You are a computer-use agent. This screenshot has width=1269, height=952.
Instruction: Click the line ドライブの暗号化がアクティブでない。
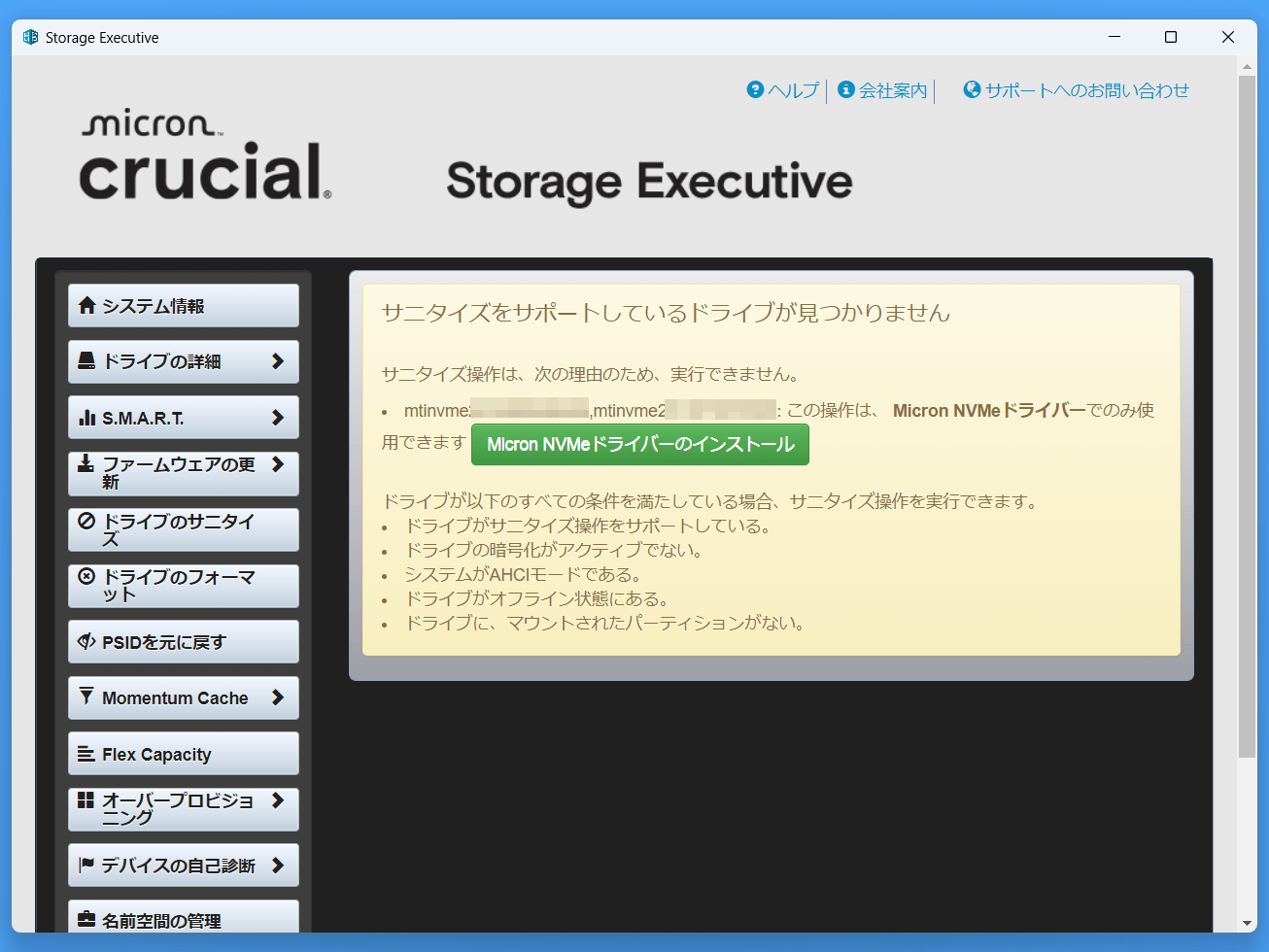[554, 550]
